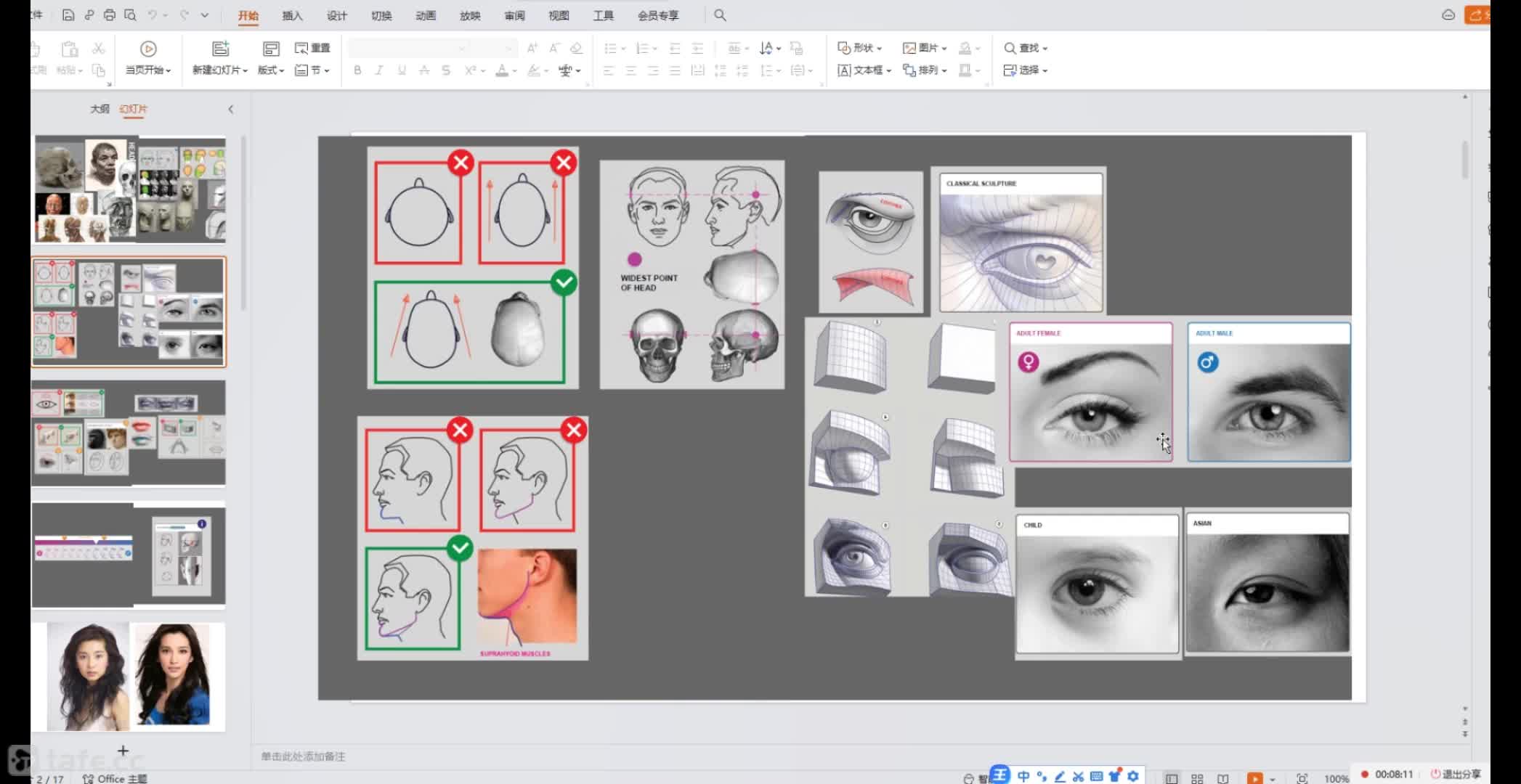Open the View (视图) tab
This screenshot has height=784, width=1521.
click(x=559, y=15)
